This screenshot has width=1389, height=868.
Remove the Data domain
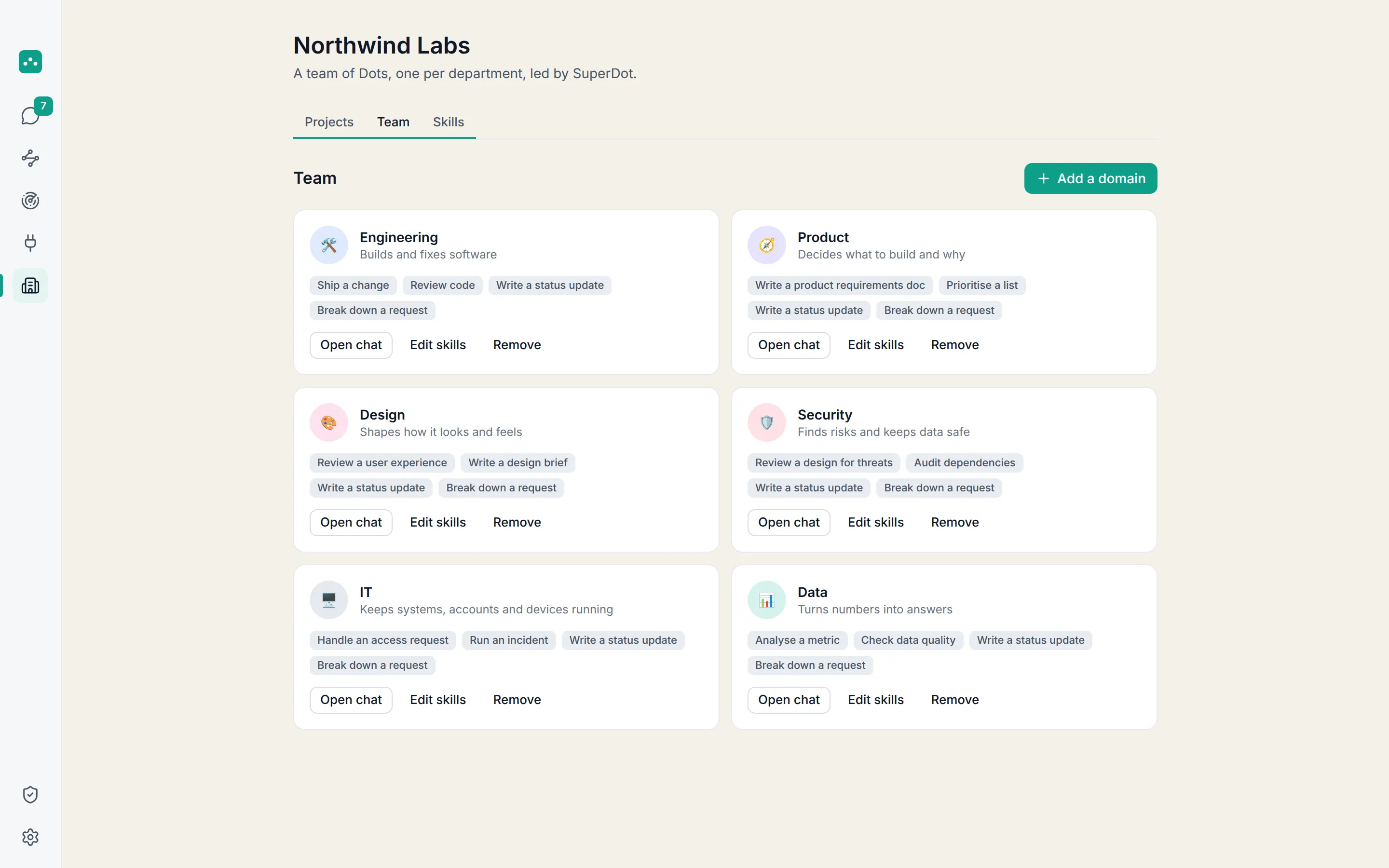(x=955, y=700)
